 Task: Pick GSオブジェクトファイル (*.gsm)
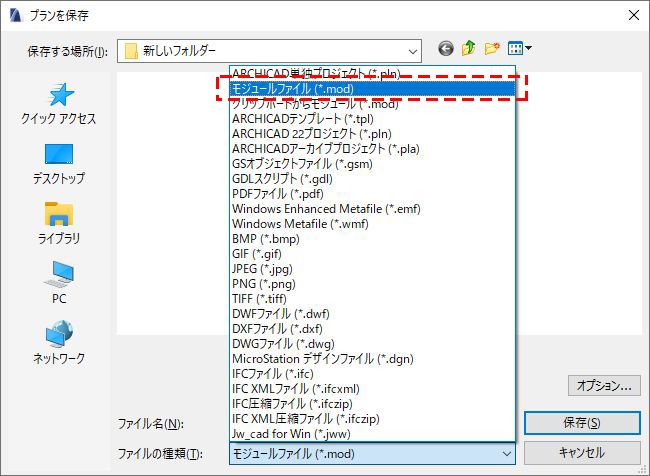pos(372,163)
